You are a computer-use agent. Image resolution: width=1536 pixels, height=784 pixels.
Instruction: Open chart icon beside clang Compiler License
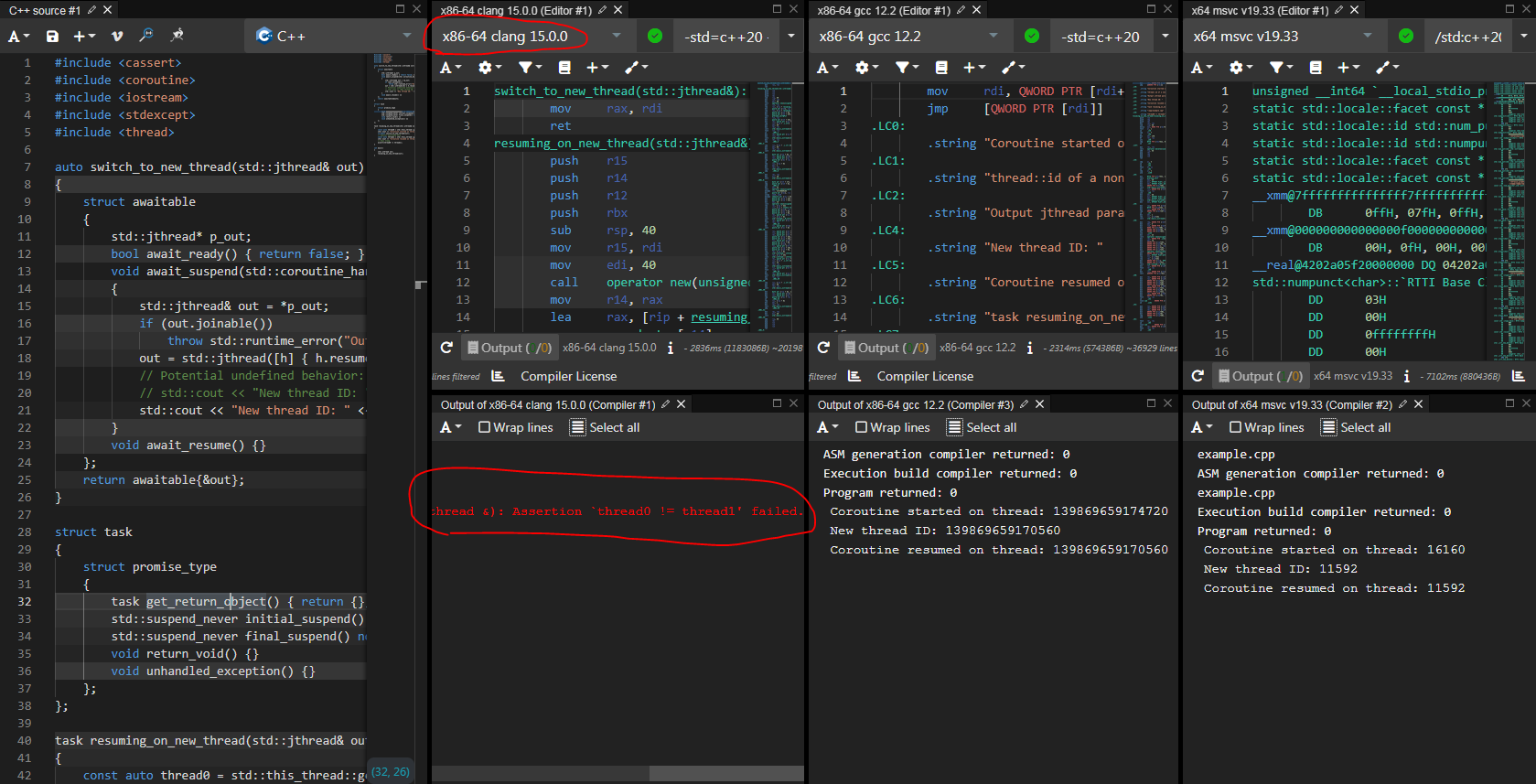coord(499,376)
